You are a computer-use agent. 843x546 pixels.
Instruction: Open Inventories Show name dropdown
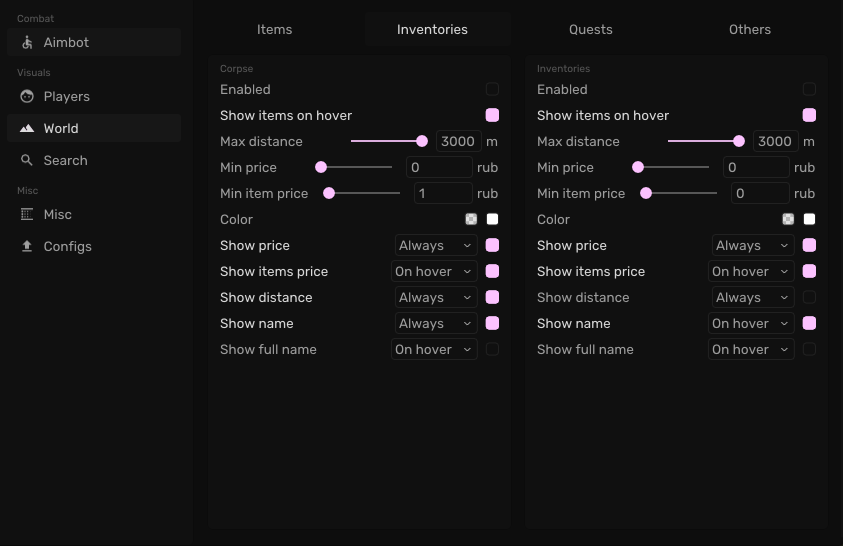click(x=751, y=323)
